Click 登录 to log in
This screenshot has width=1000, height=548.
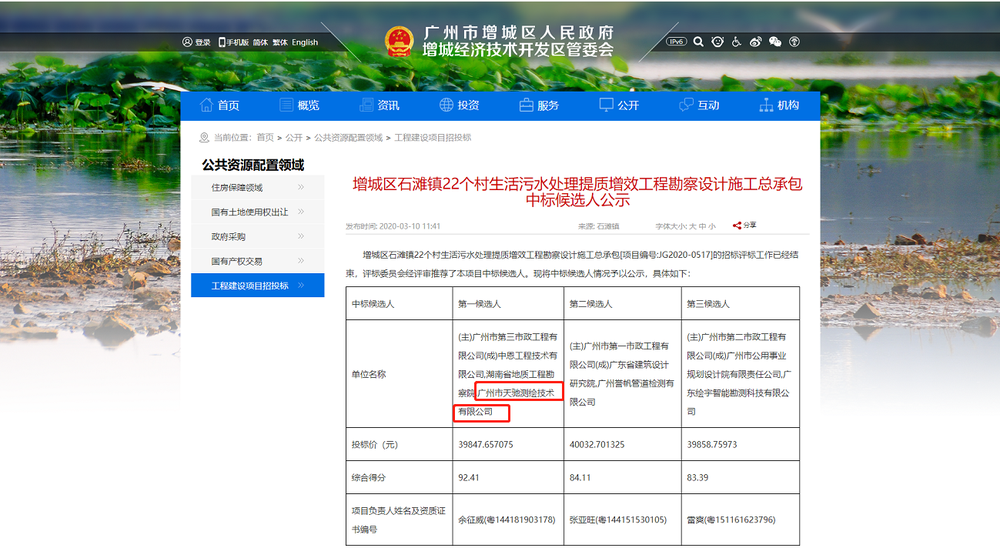[196, 42]
